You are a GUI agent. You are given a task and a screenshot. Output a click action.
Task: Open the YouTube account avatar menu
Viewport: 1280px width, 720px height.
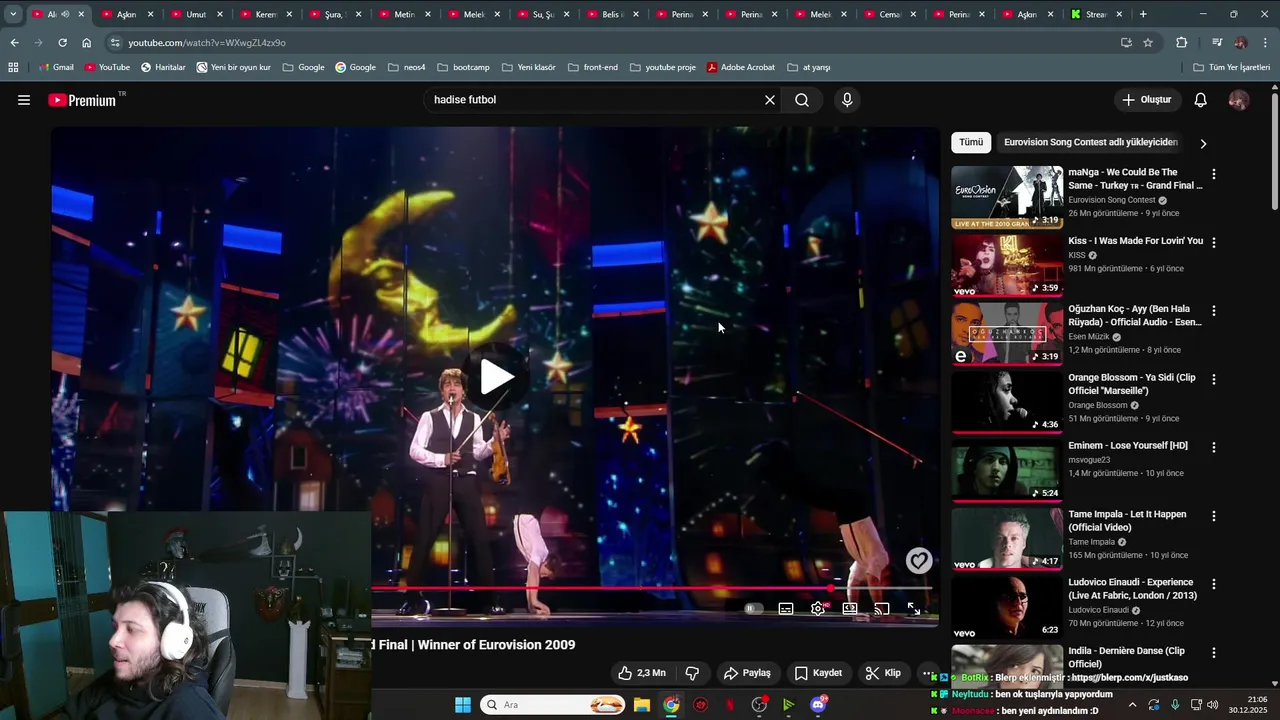(1239, 100)
